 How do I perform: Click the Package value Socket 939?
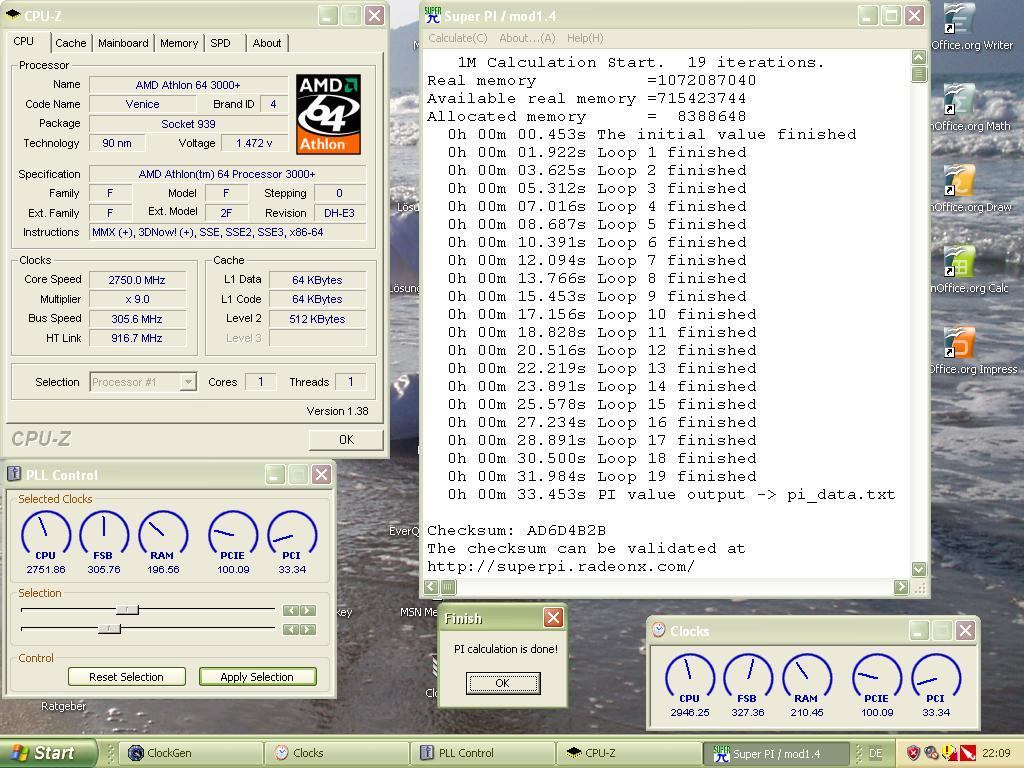tap(188, 123)
